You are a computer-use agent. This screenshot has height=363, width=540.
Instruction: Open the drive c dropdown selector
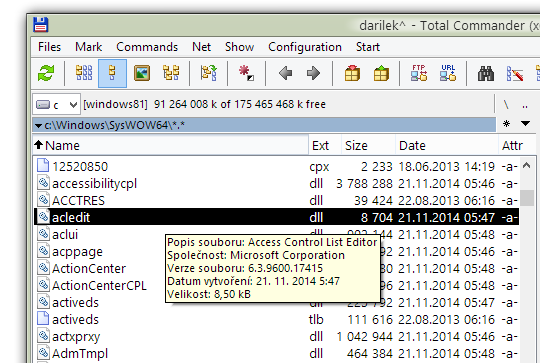point(56,104)
